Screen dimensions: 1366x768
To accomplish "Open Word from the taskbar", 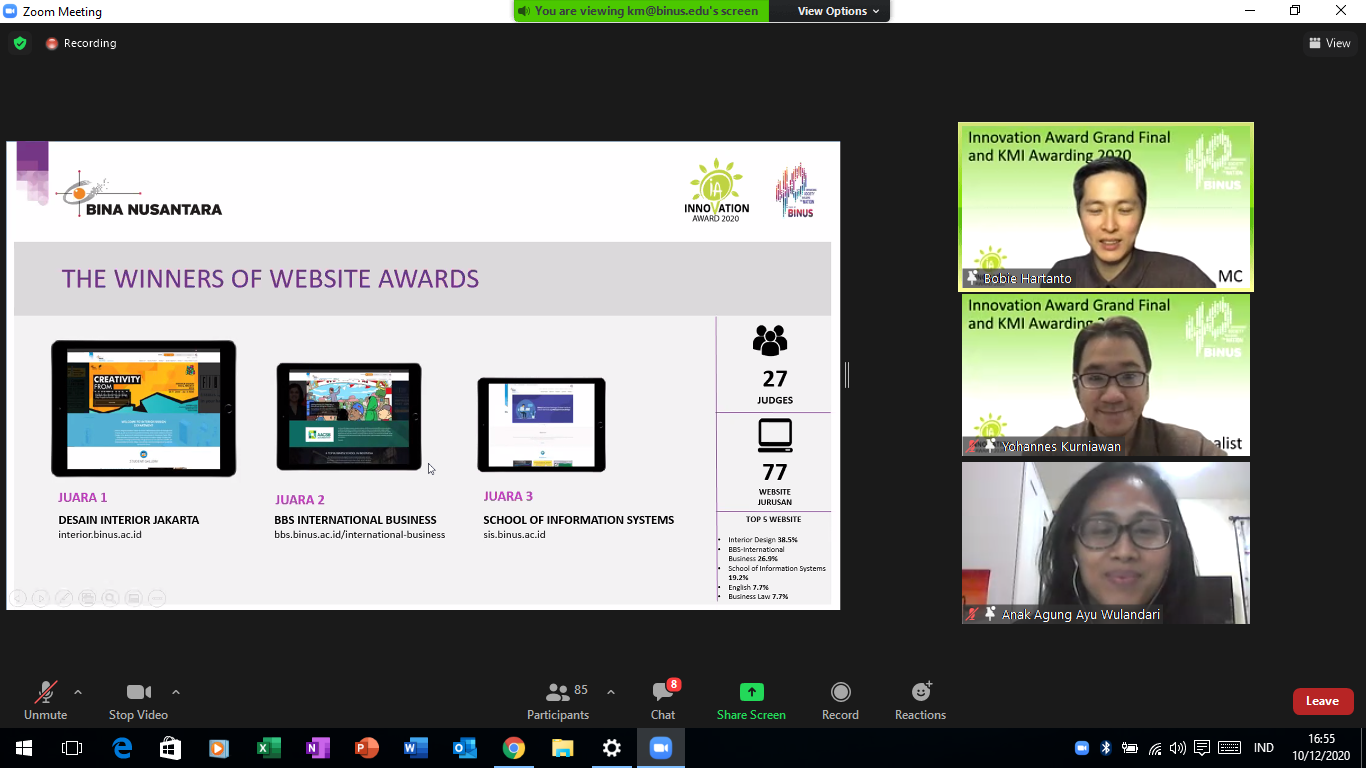I will pos(416,748).
